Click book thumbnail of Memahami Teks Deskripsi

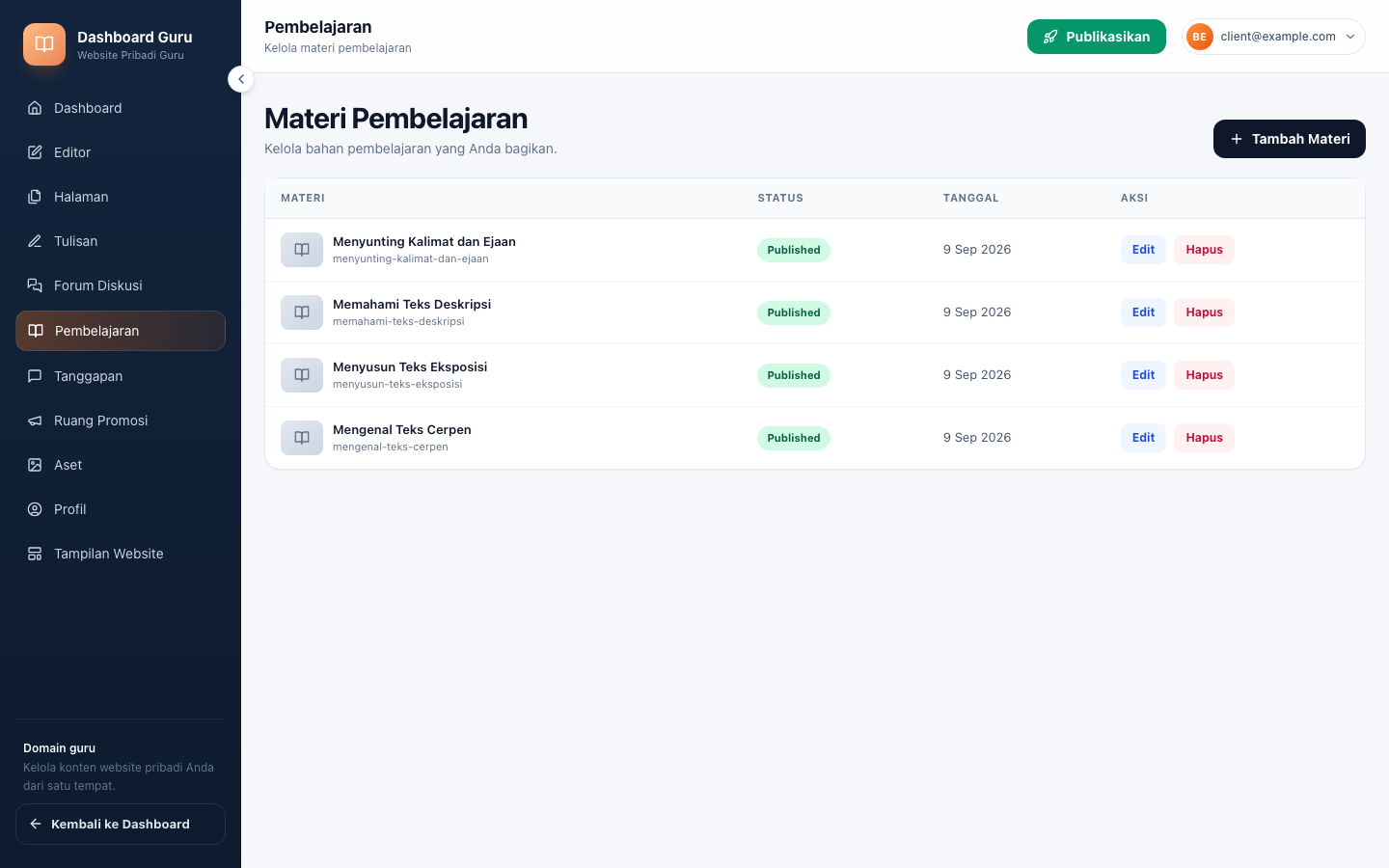tap(302, 312)
